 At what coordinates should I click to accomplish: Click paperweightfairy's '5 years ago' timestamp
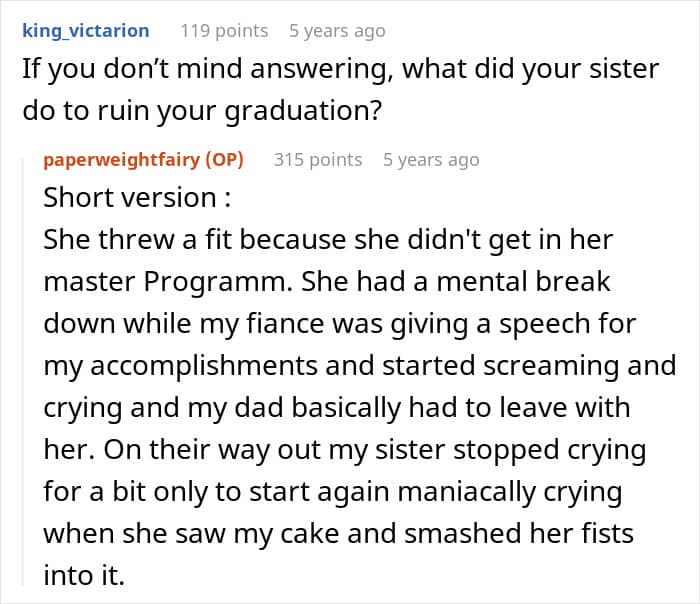pyautogui.click(x=431, y=160)
